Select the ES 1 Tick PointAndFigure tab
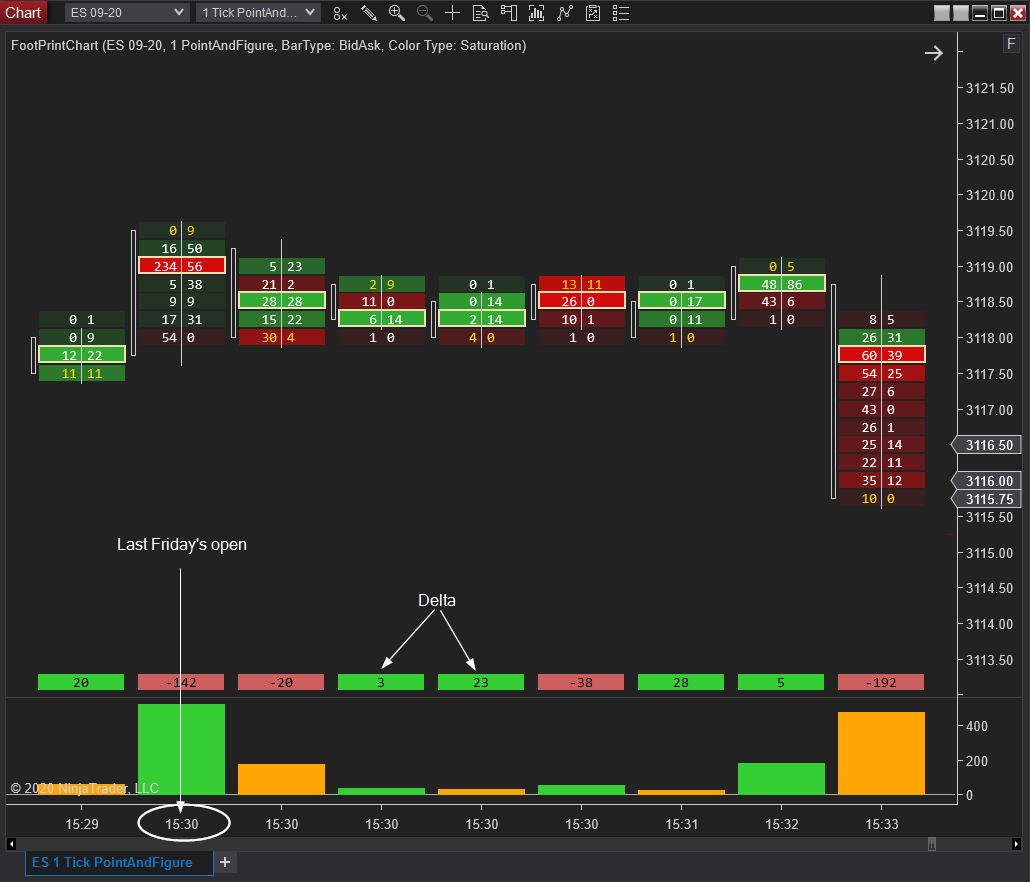This screenshot has height=882, width=1030. [119, 862]
